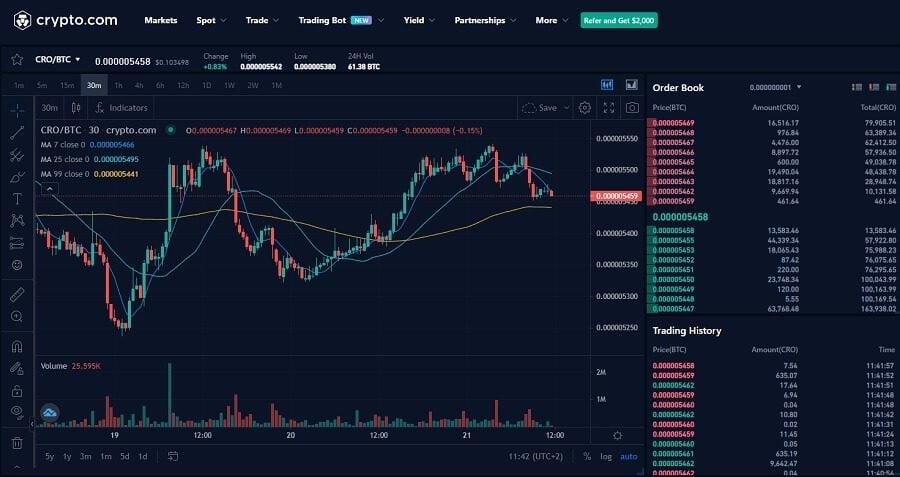Enter fullscreen chart mode
The width and height of the screenshot is (900, 477).
pos(608,107)
